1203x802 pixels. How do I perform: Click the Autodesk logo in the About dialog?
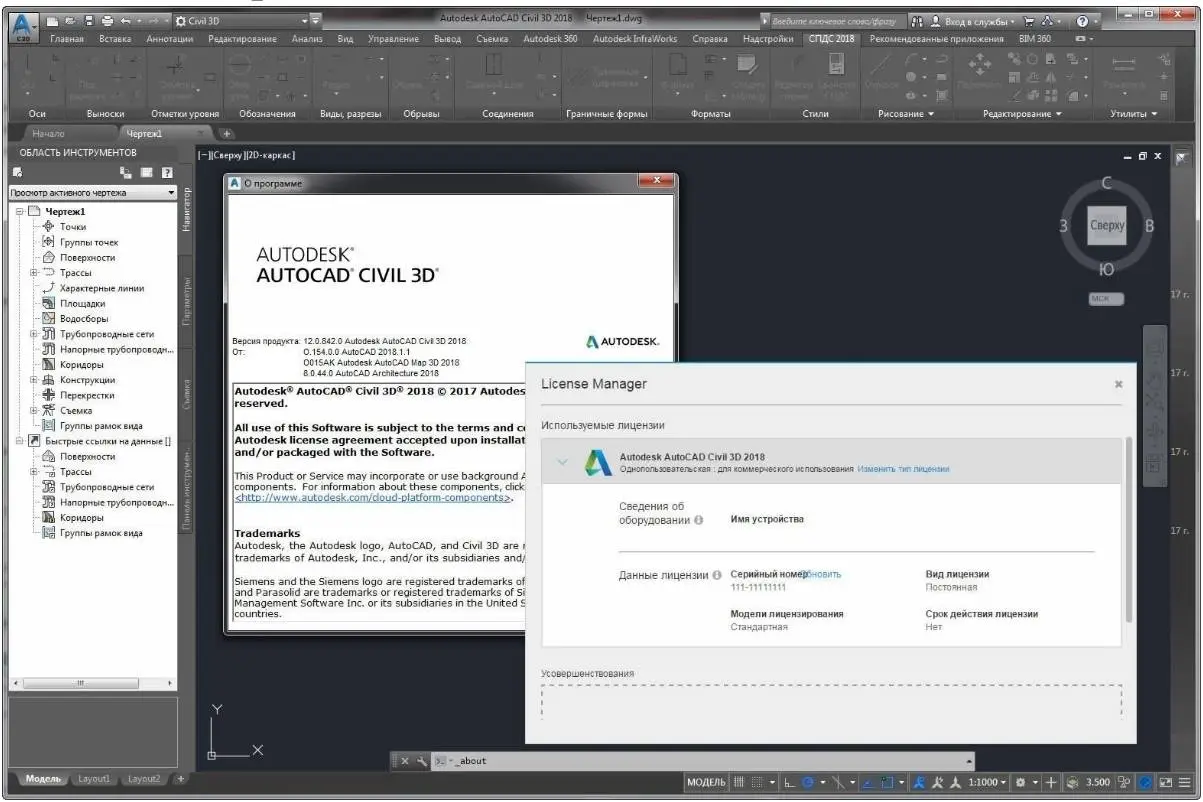coord(623,341)
